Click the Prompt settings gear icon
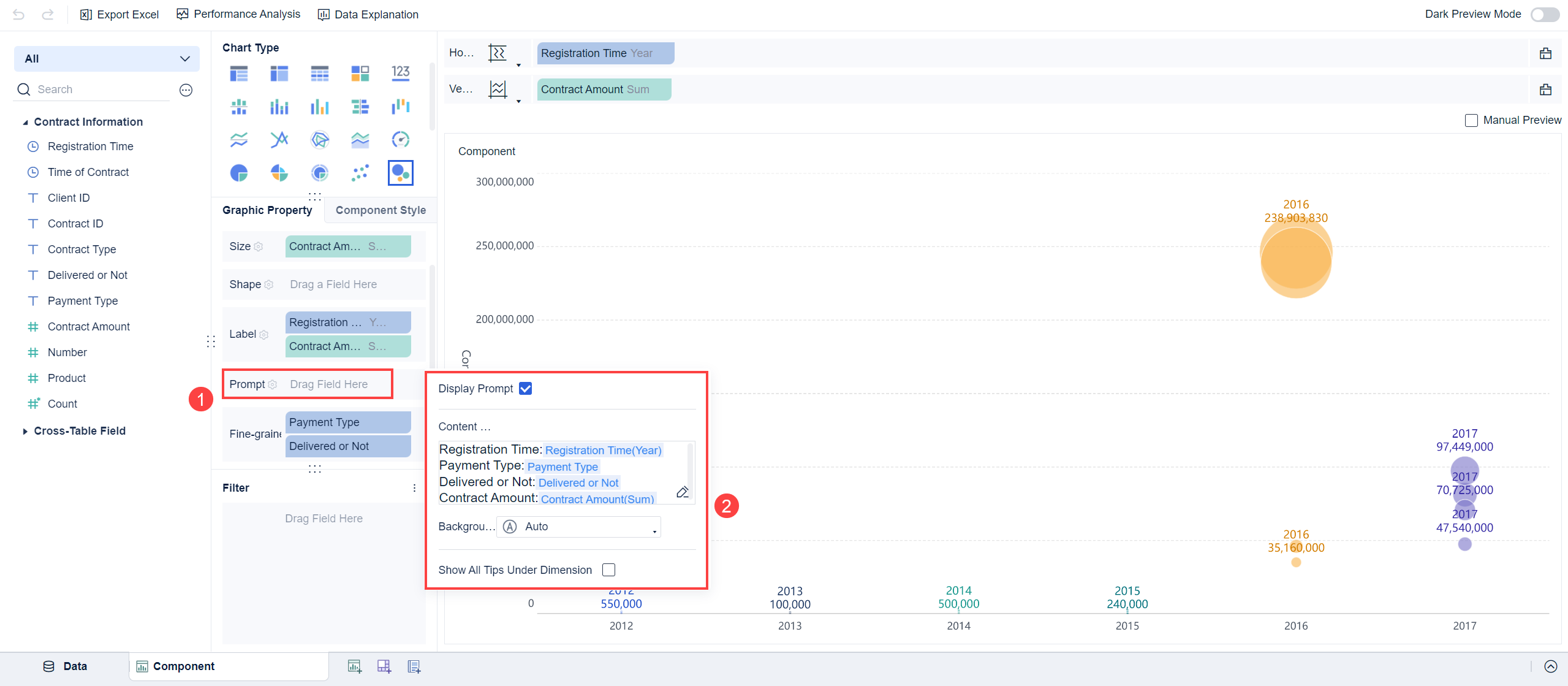The height and width of the screenshot is (686, 1568). pos(273,385)
